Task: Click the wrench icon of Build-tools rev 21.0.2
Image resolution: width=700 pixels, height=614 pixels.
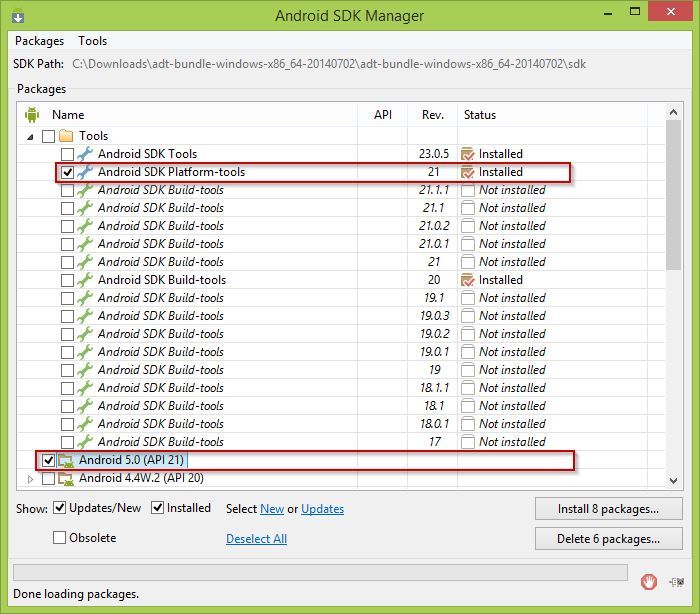Action: (85, 226)
